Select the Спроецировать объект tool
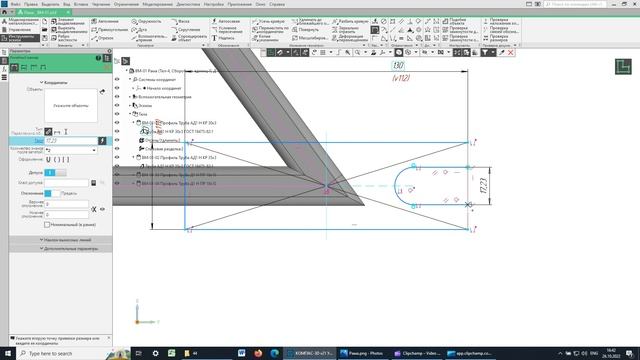 point(189,38)
